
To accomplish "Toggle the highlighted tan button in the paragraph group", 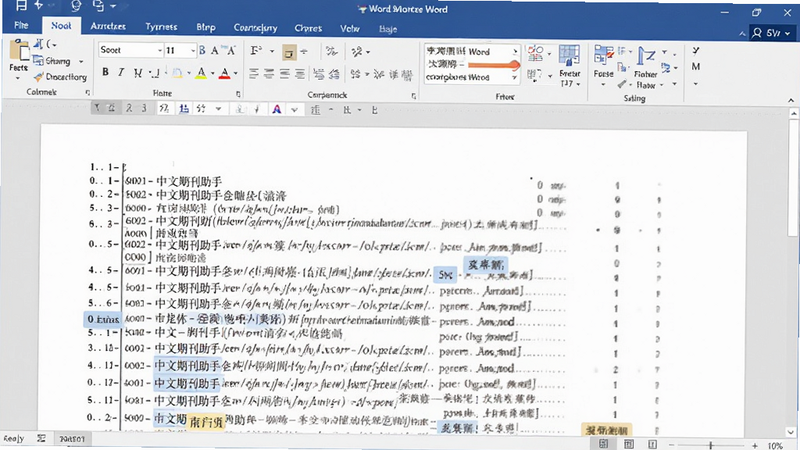I will pos(289,52).
